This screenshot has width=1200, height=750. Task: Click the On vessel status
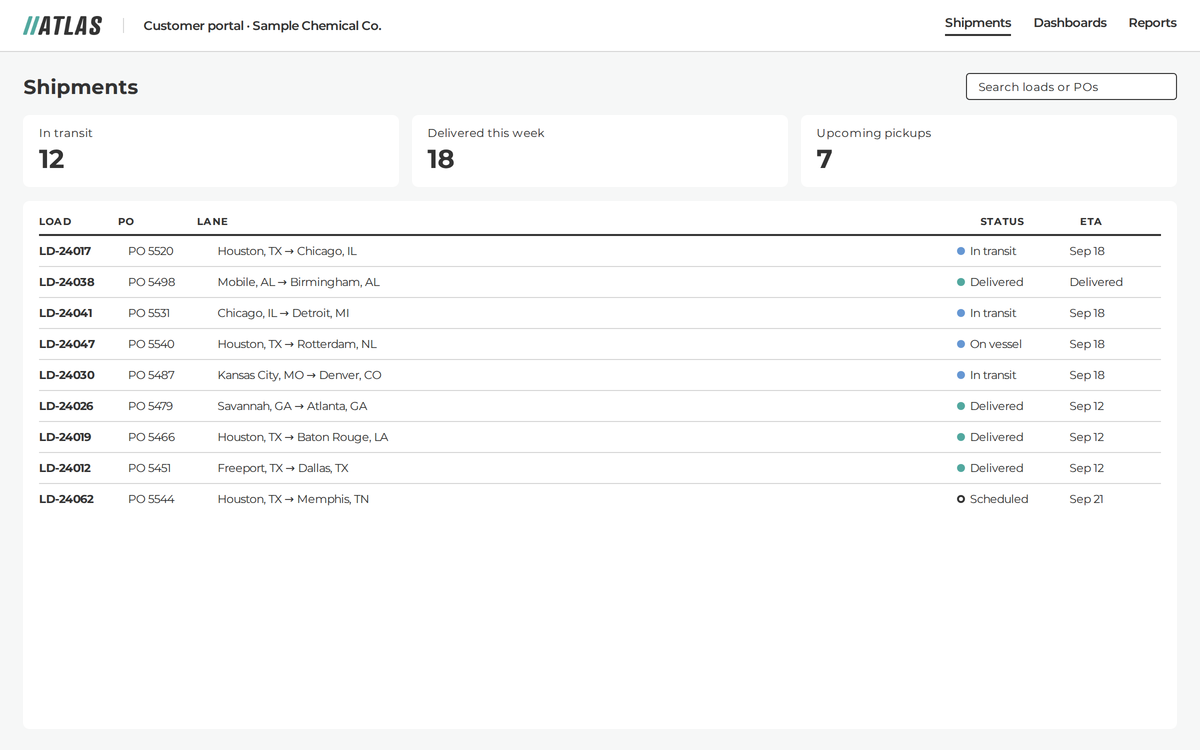click(990, 344)
